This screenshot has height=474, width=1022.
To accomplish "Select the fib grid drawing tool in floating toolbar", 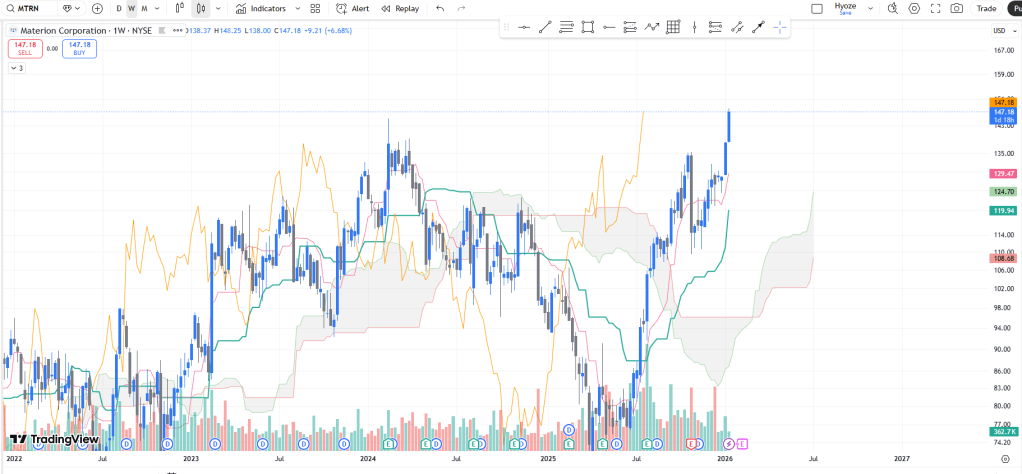I will pos(673,27).
